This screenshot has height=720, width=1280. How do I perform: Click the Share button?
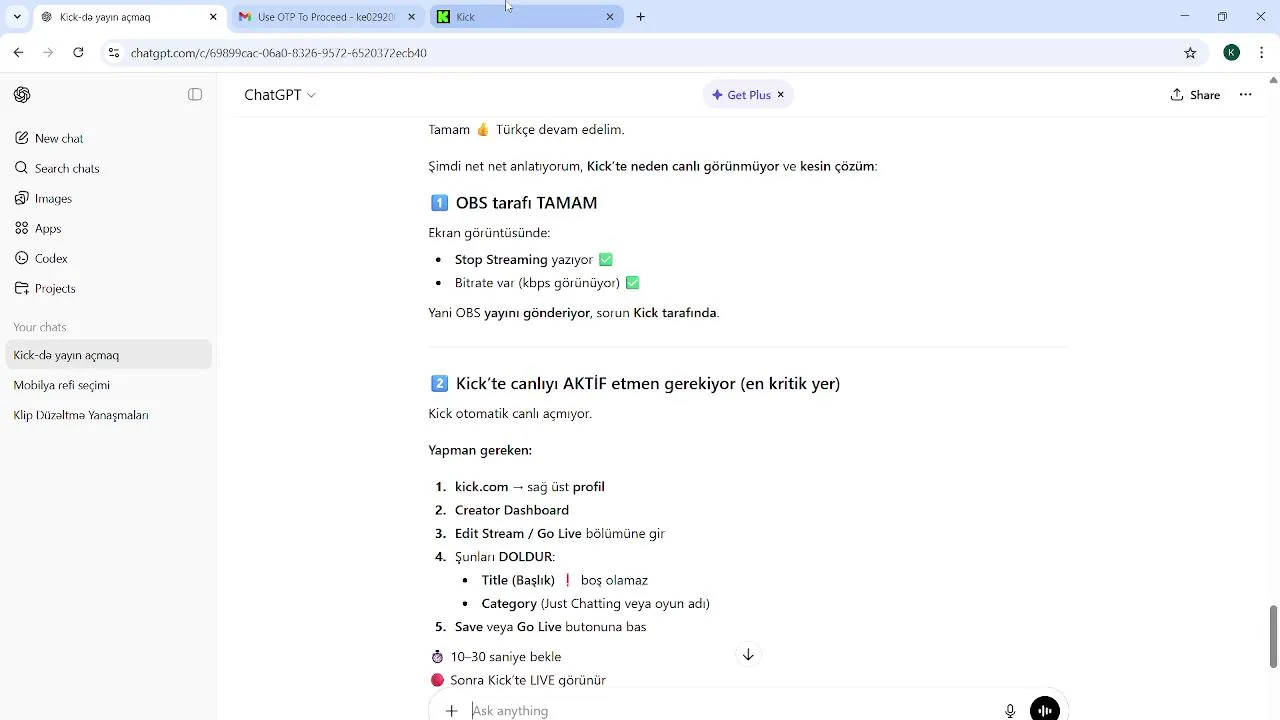click(x=1195, y=95)
